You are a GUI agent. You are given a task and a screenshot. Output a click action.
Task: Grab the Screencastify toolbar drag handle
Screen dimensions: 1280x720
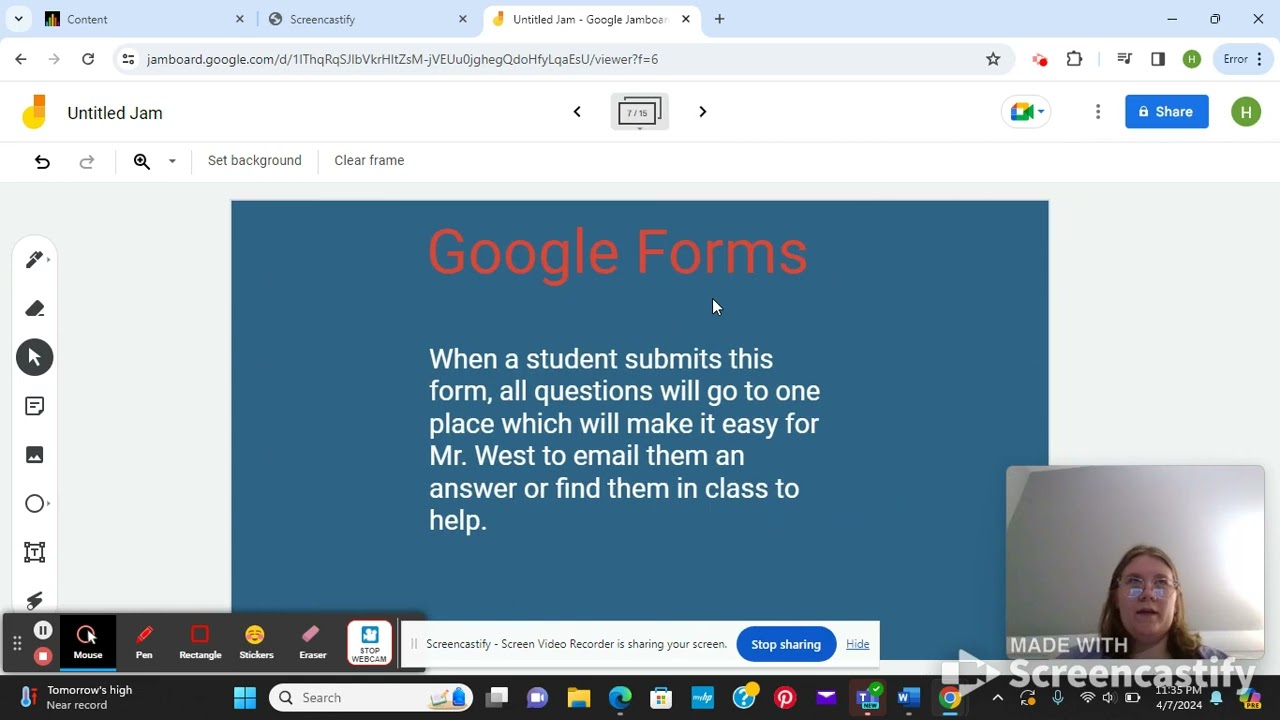[x=16, y=643]
